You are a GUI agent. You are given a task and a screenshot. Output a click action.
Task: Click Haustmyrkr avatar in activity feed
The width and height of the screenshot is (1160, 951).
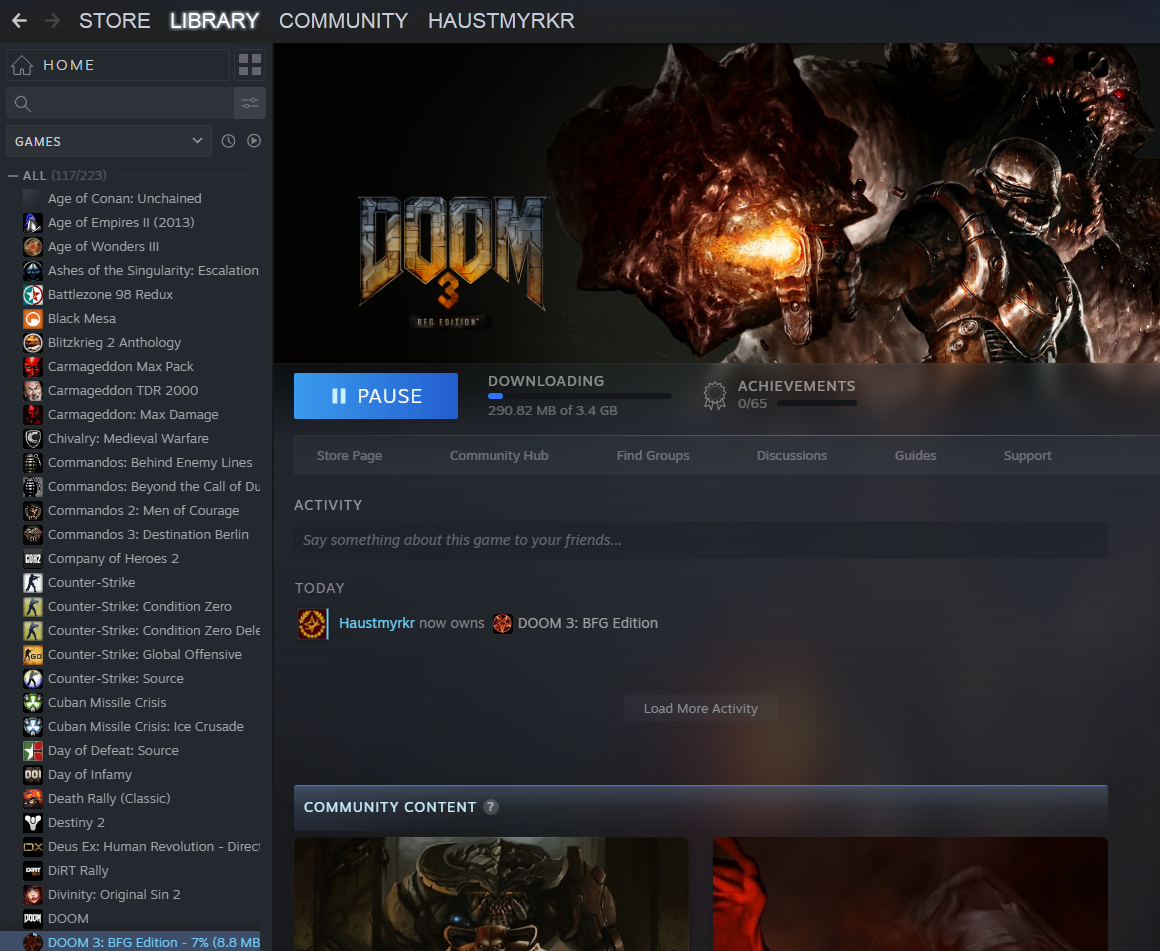[x=312, y=624]
